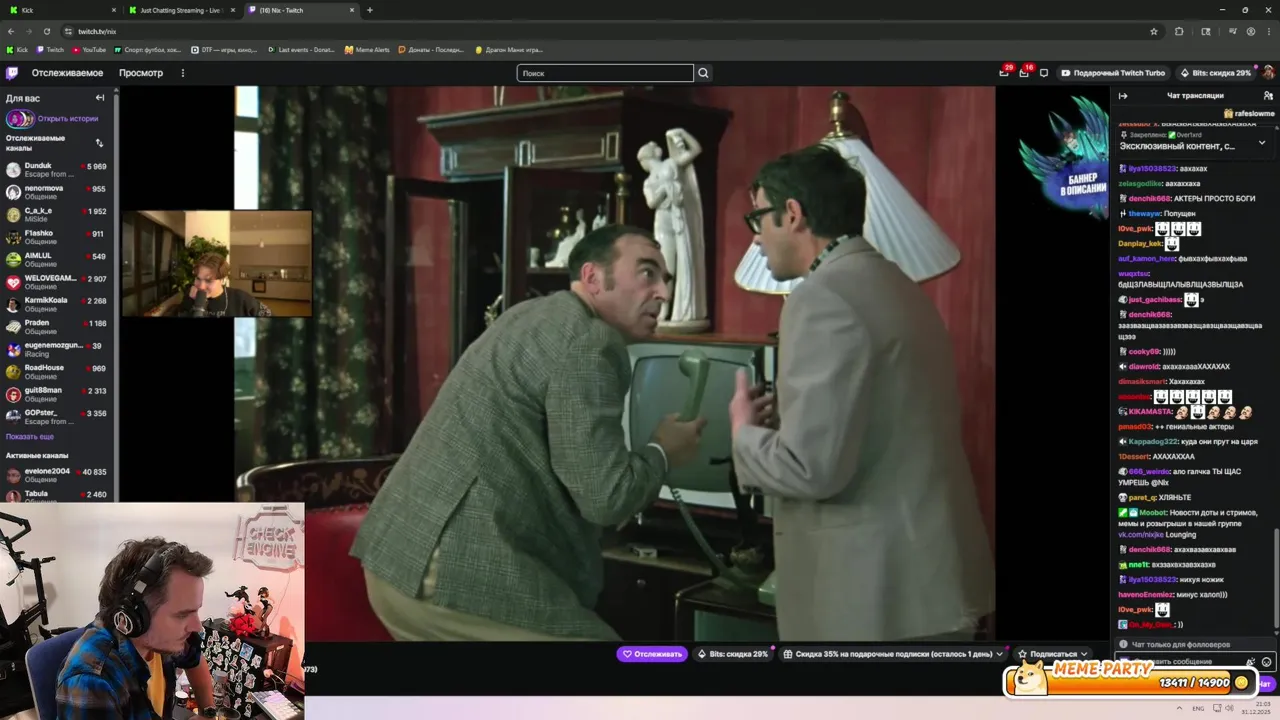Open the notifications tray with badge 29
This screenshot has width=1280, height=720.
tap(1004, 73)
